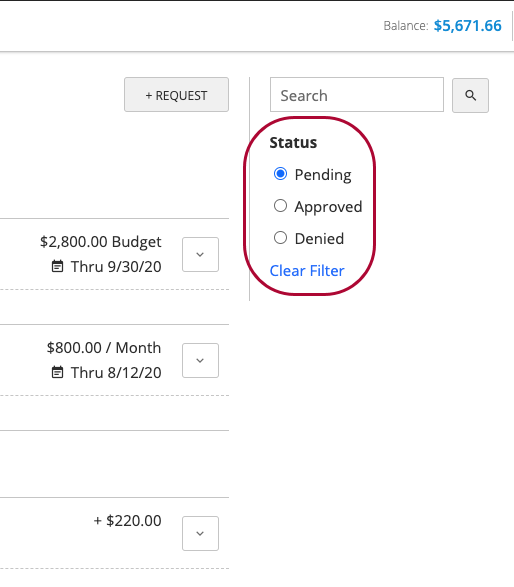
Task: Click calendar icon next to Thru 8/12/20
Action: [57, 372]
